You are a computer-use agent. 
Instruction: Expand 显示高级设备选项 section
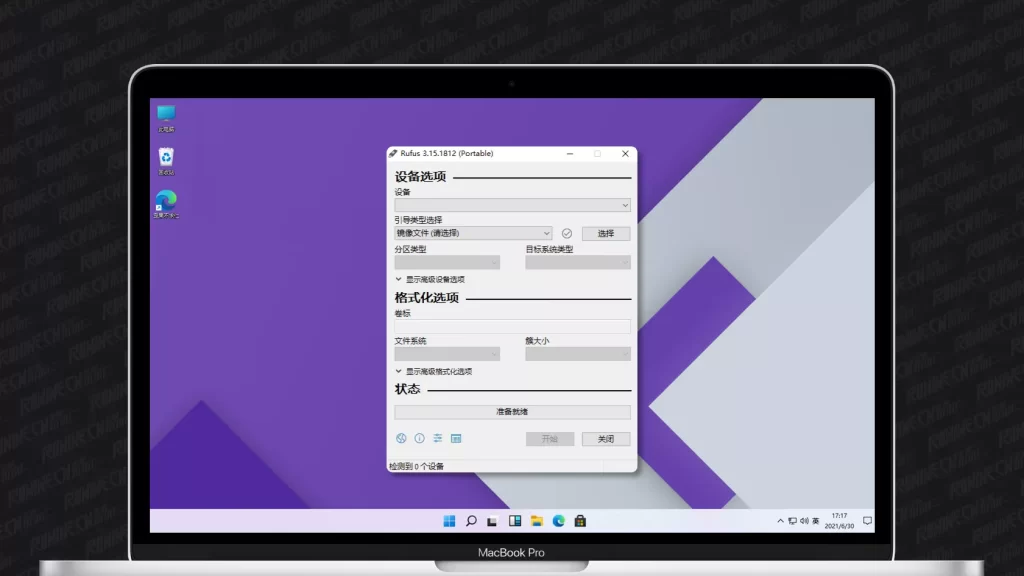point(430,280)
